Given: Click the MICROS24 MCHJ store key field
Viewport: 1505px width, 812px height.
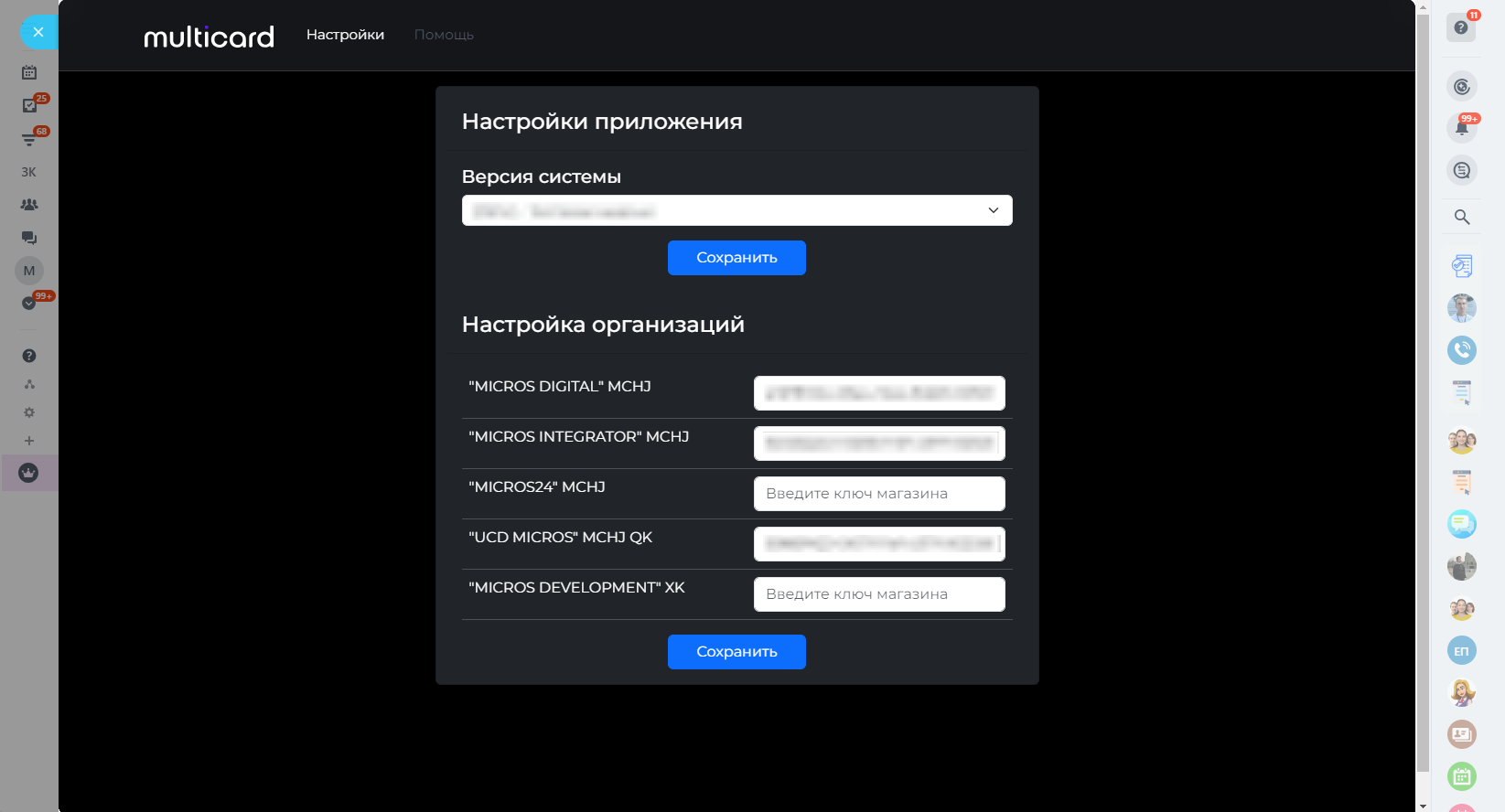Looking at the screenshot, I should point(879,494).
